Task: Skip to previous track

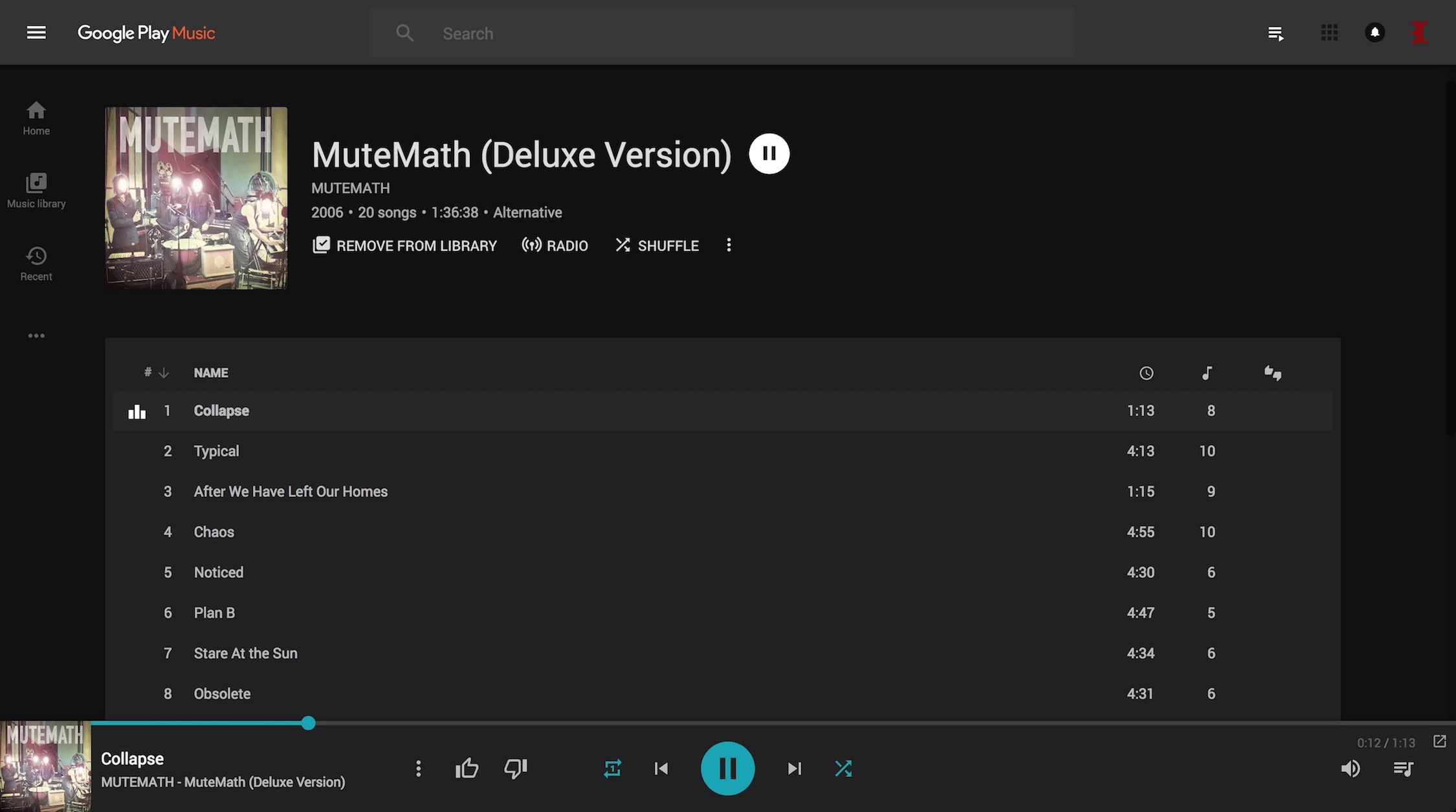Action: pyautogui.click(x=661, y=769)
